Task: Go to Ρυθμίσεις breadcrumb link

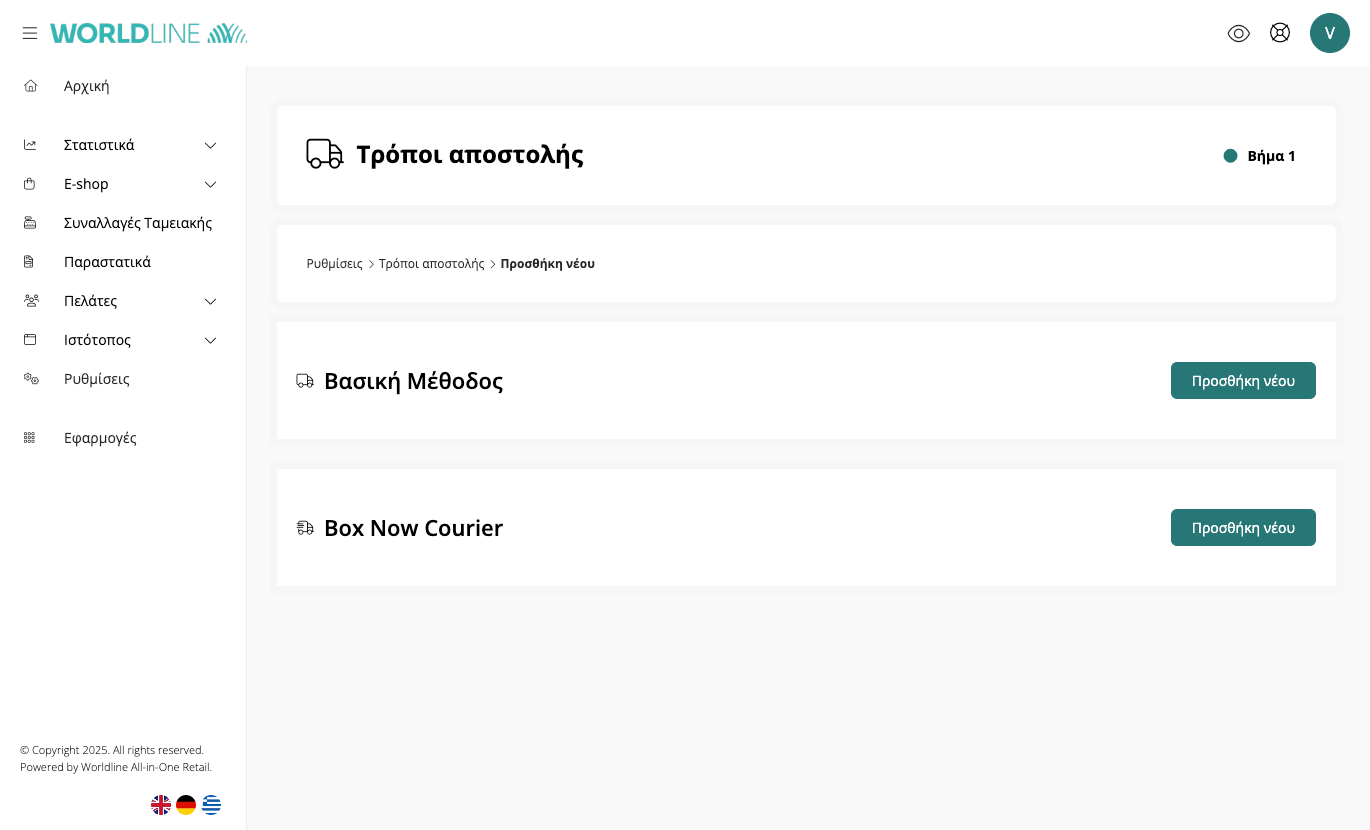Action: [334, 264]
